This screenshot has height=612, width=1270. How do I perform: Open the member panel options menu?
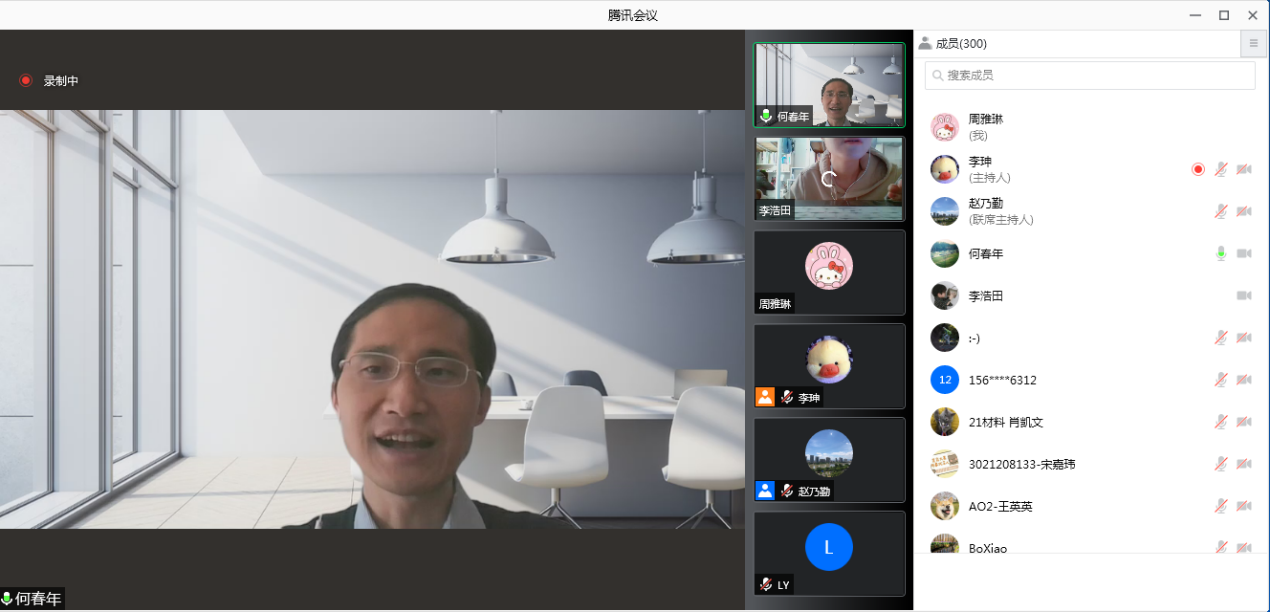1253,44
